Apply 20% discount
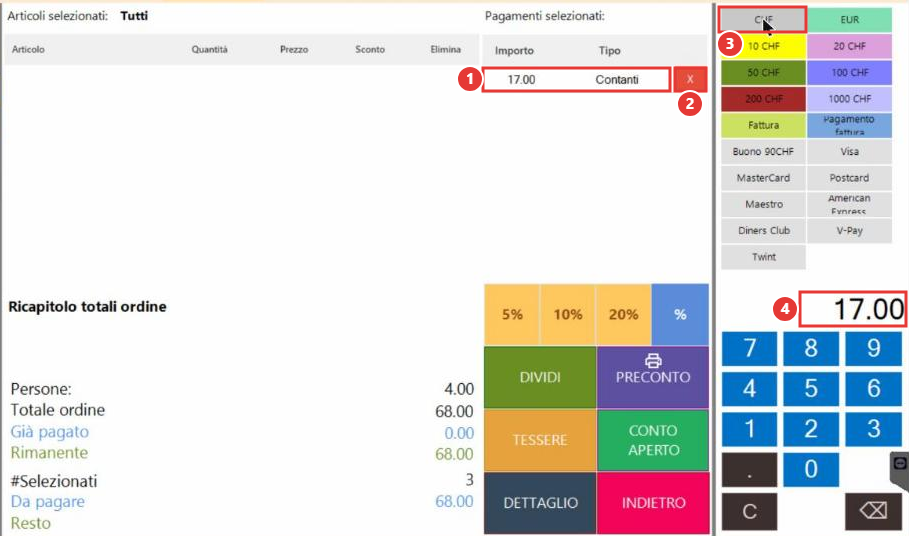 click(x=623, y=315)
